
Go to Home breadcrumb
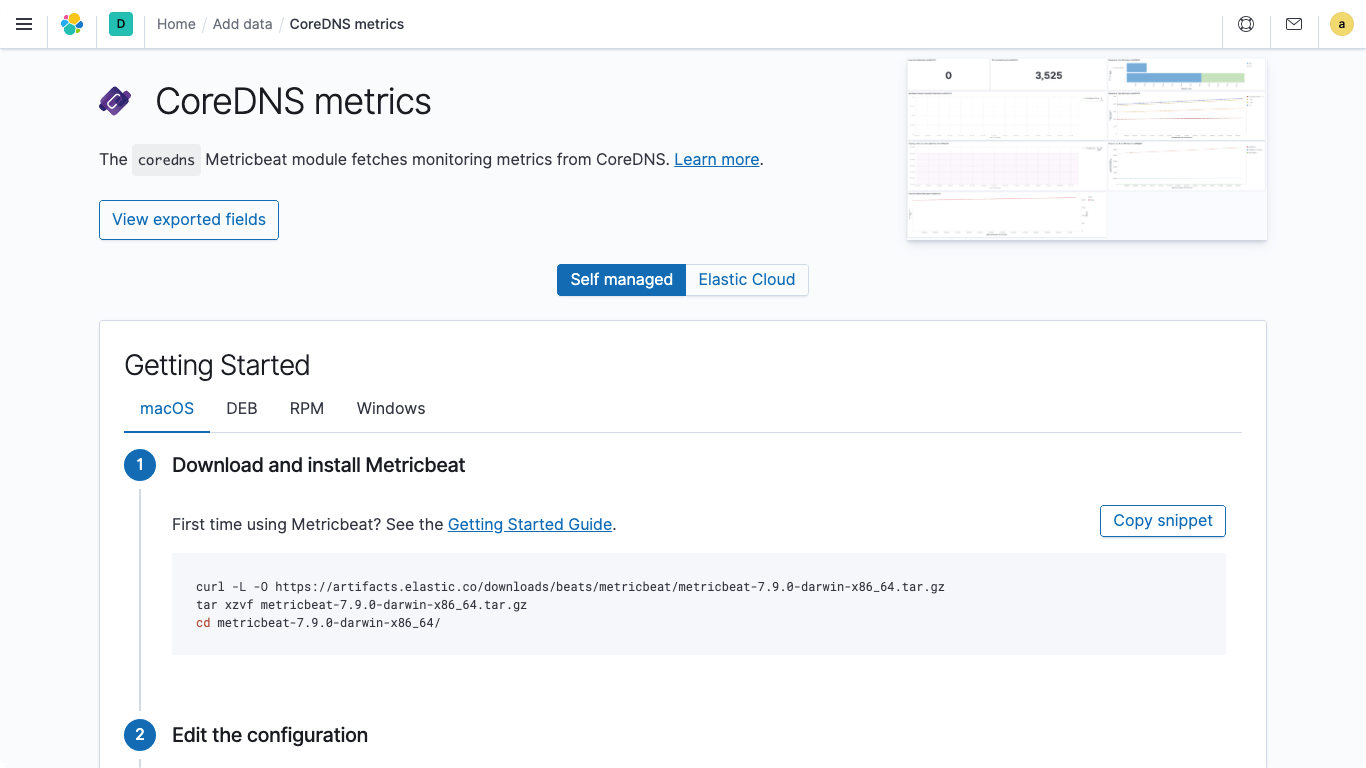(x=176, y=24)
